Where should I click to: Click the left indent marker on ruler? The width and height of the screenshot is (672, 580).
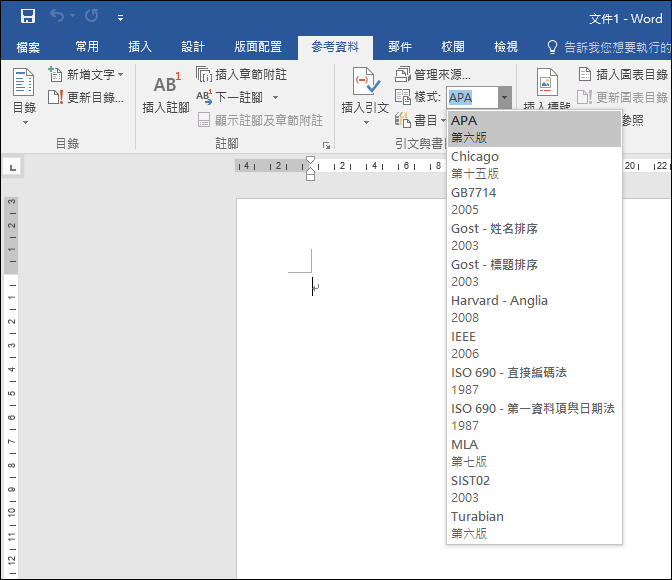[x=311, y=176]
